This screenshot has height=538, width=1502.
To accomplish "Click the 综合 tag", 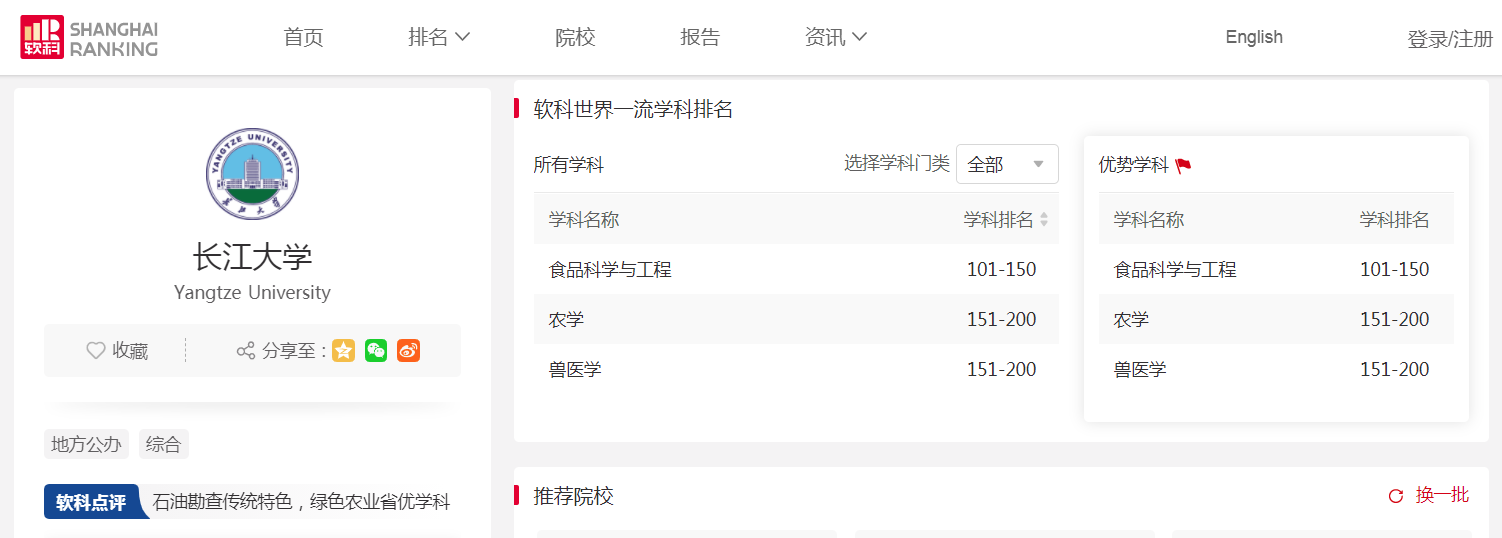I will [x=163, y=444].
